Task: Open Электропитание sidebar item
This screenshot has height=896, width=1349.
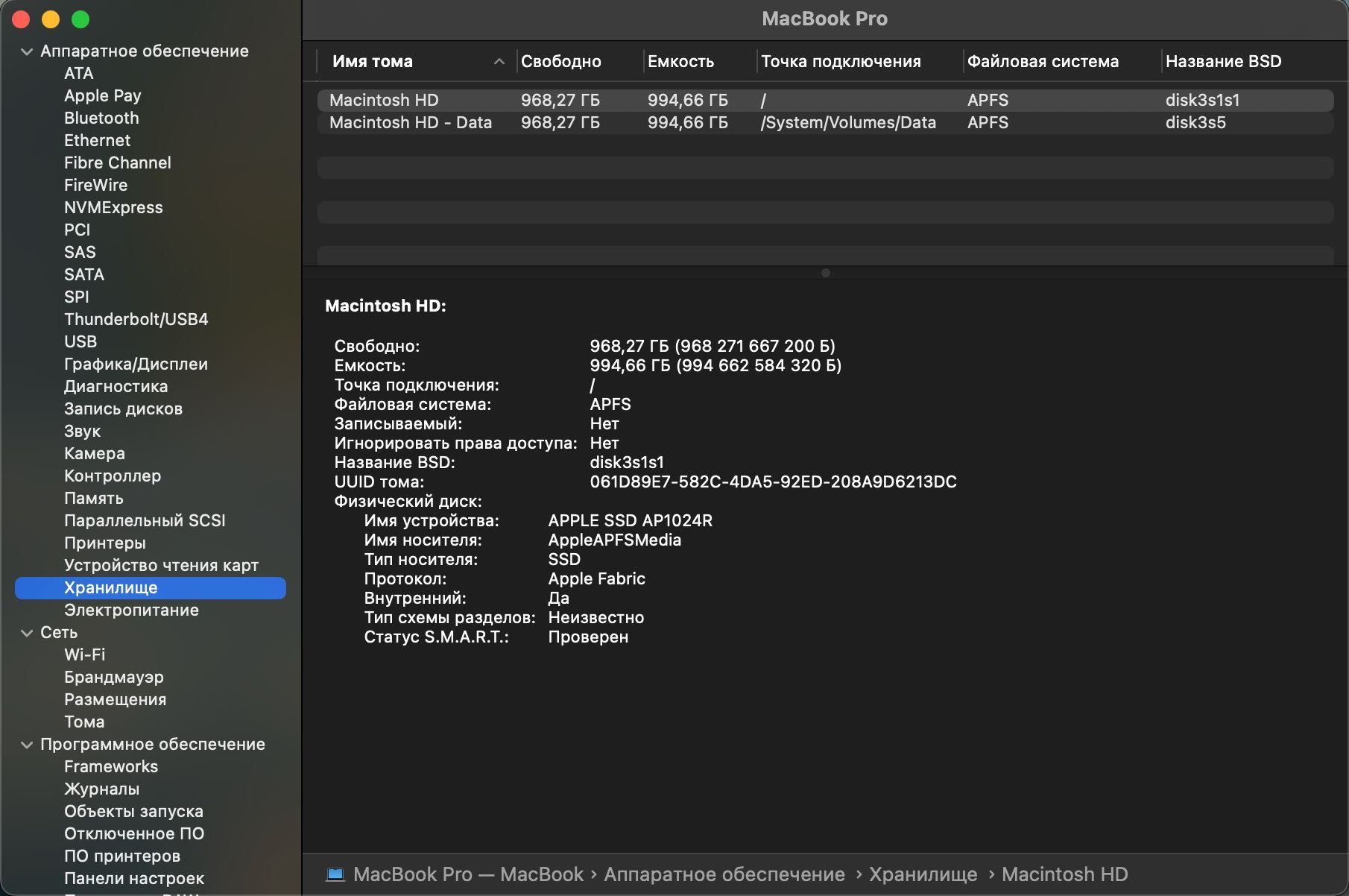Action: point(131,610)
